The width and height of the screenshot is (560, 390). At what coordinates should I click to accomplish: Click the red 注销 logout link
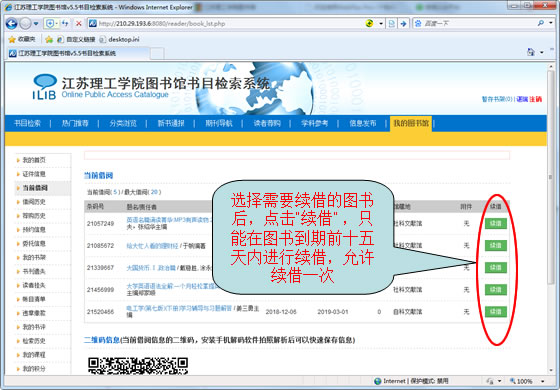(x=536, y=99)
